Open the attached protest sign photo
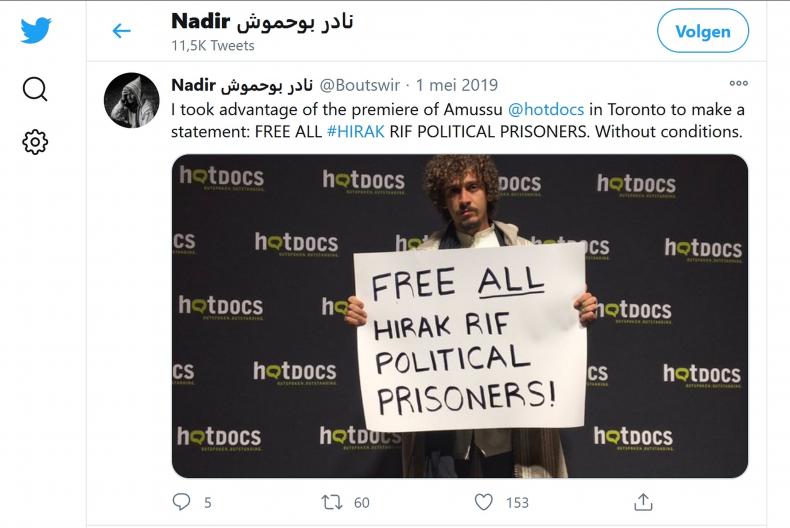The height and width of the screenshot is (528, 790). click(x=460, y=316)
